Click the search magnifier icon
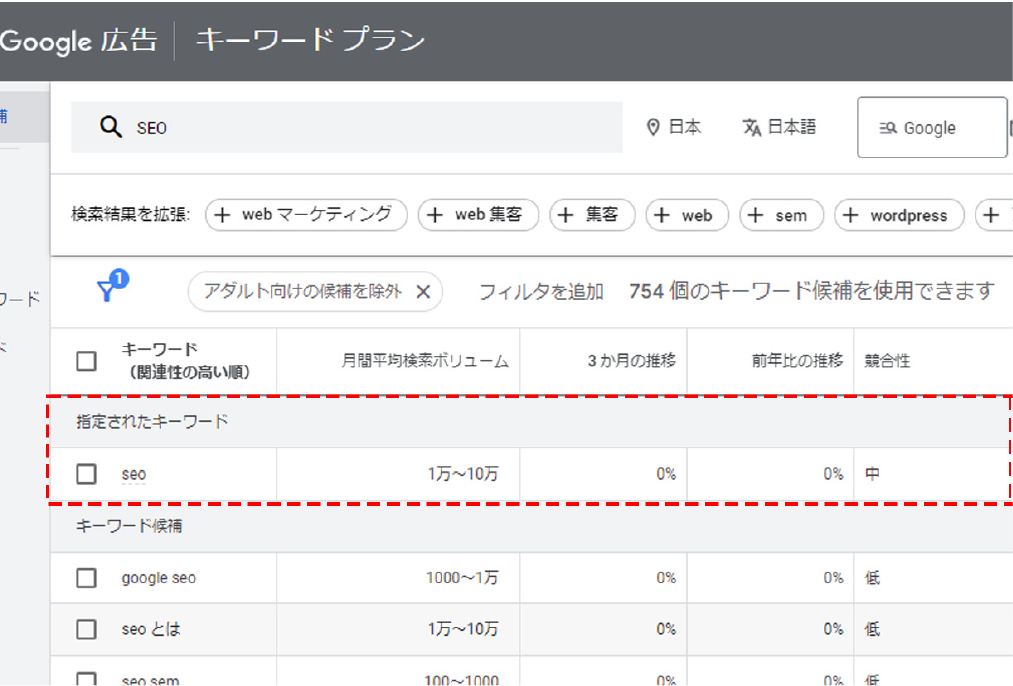The width and height of the screenshot is (1013, 686). [110, 127]
